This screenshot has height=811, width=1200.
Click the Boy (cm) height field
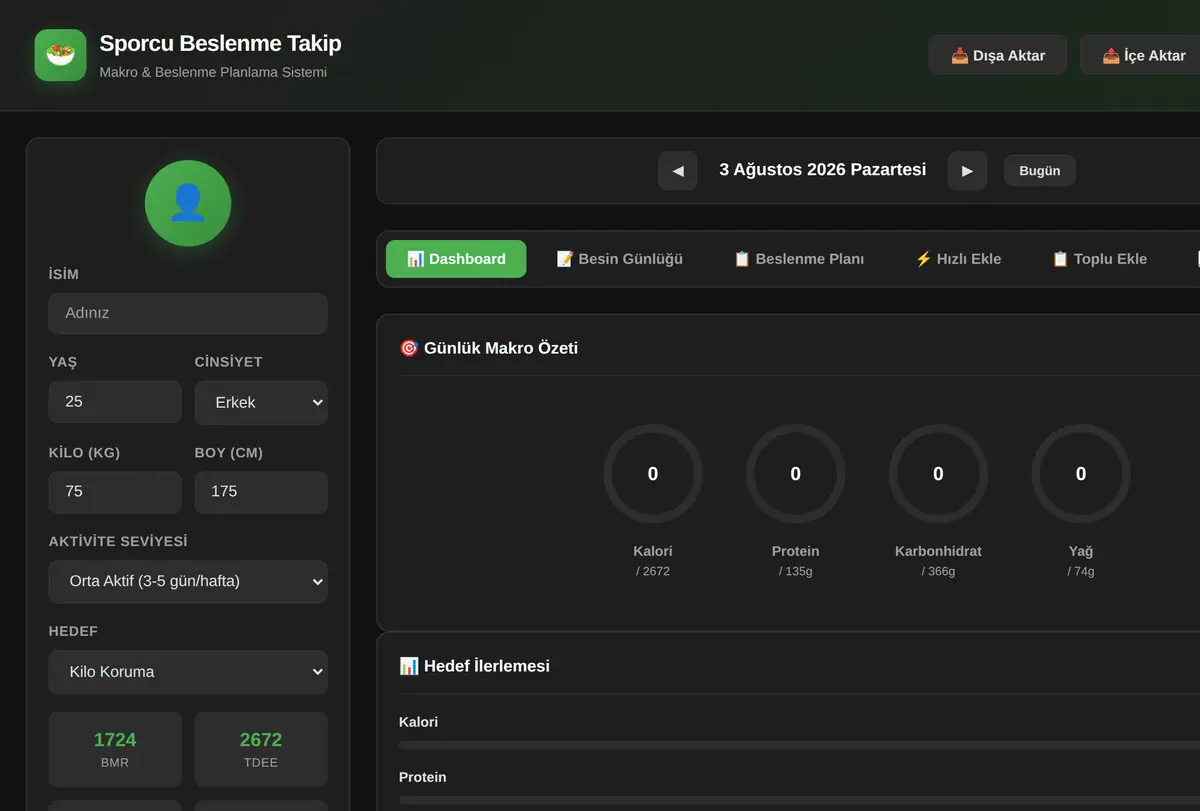(x=261, y=492)
